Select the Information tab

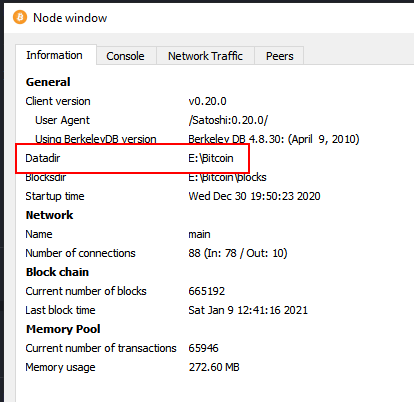click(x=55, y=55)
